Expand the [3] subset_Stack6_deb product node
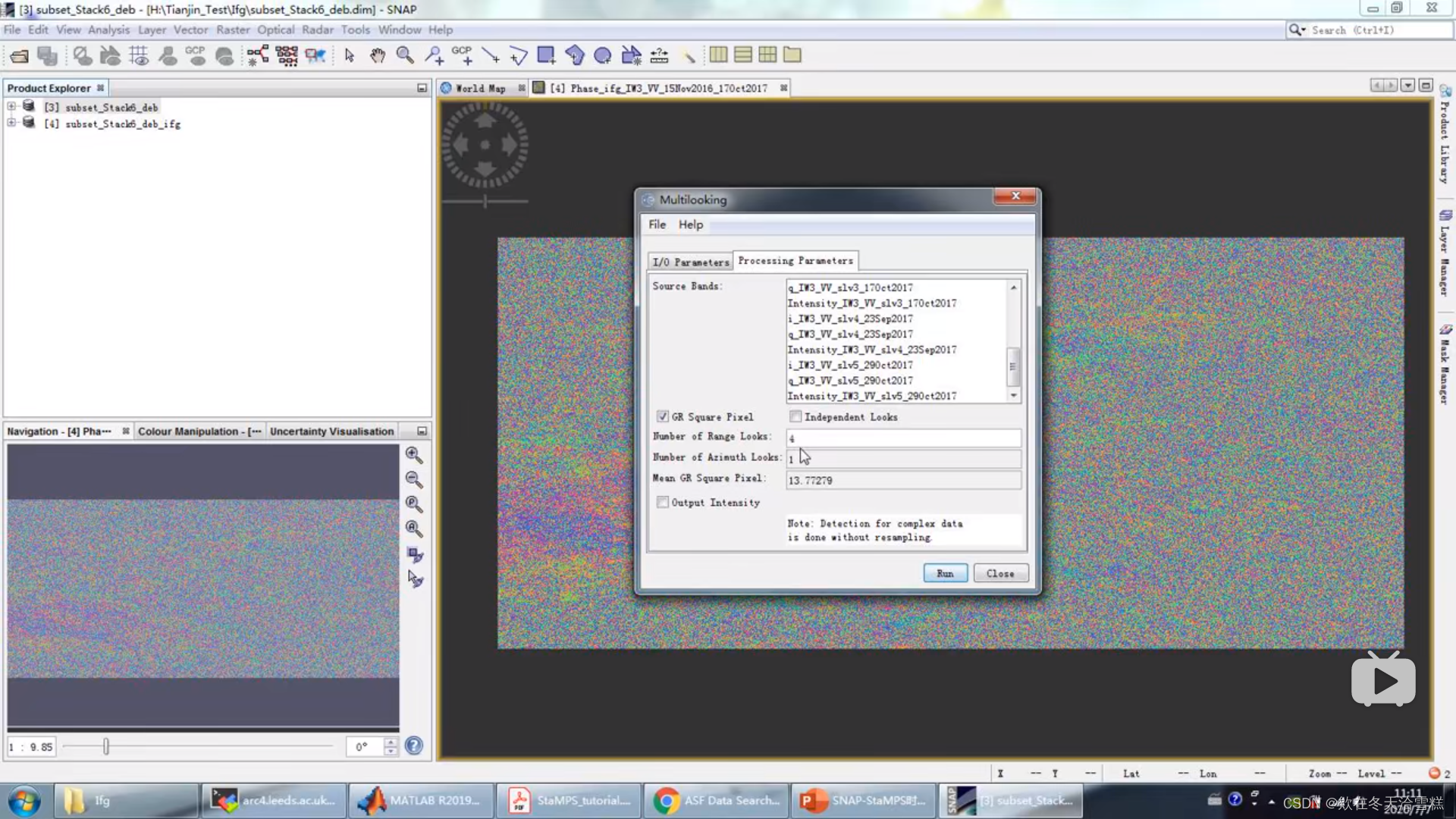 (11, 107)
